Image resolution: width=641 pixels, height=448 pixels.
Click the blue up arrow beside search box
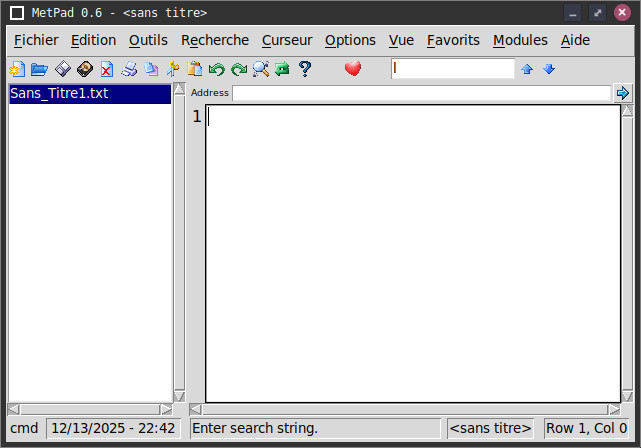click(x=527, y=69)
